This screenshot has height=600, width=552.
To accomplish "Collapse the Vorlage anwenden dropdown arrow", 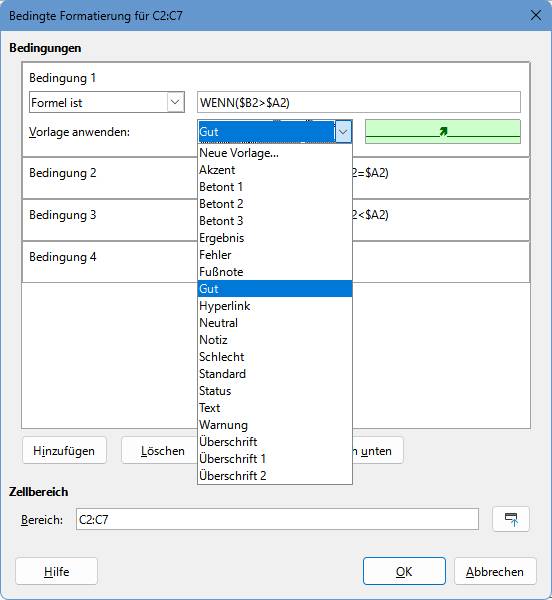I will pos(343,132).
